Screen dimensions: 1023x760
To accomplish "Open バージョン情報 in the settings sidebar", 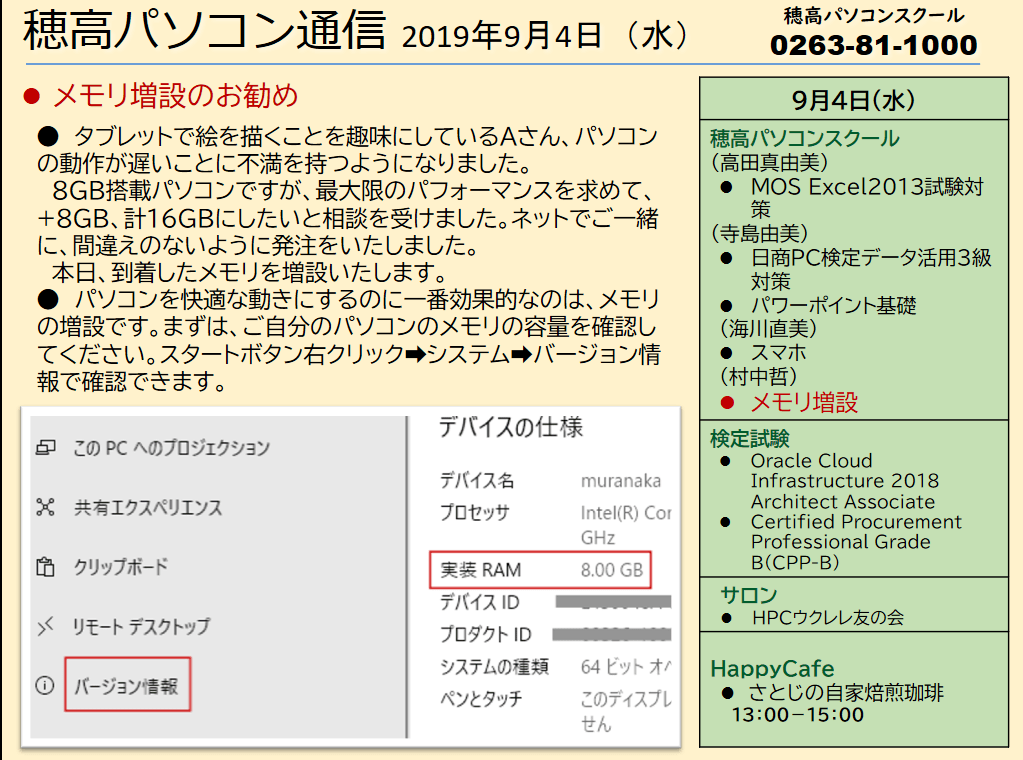I will (x=127, y=685).
